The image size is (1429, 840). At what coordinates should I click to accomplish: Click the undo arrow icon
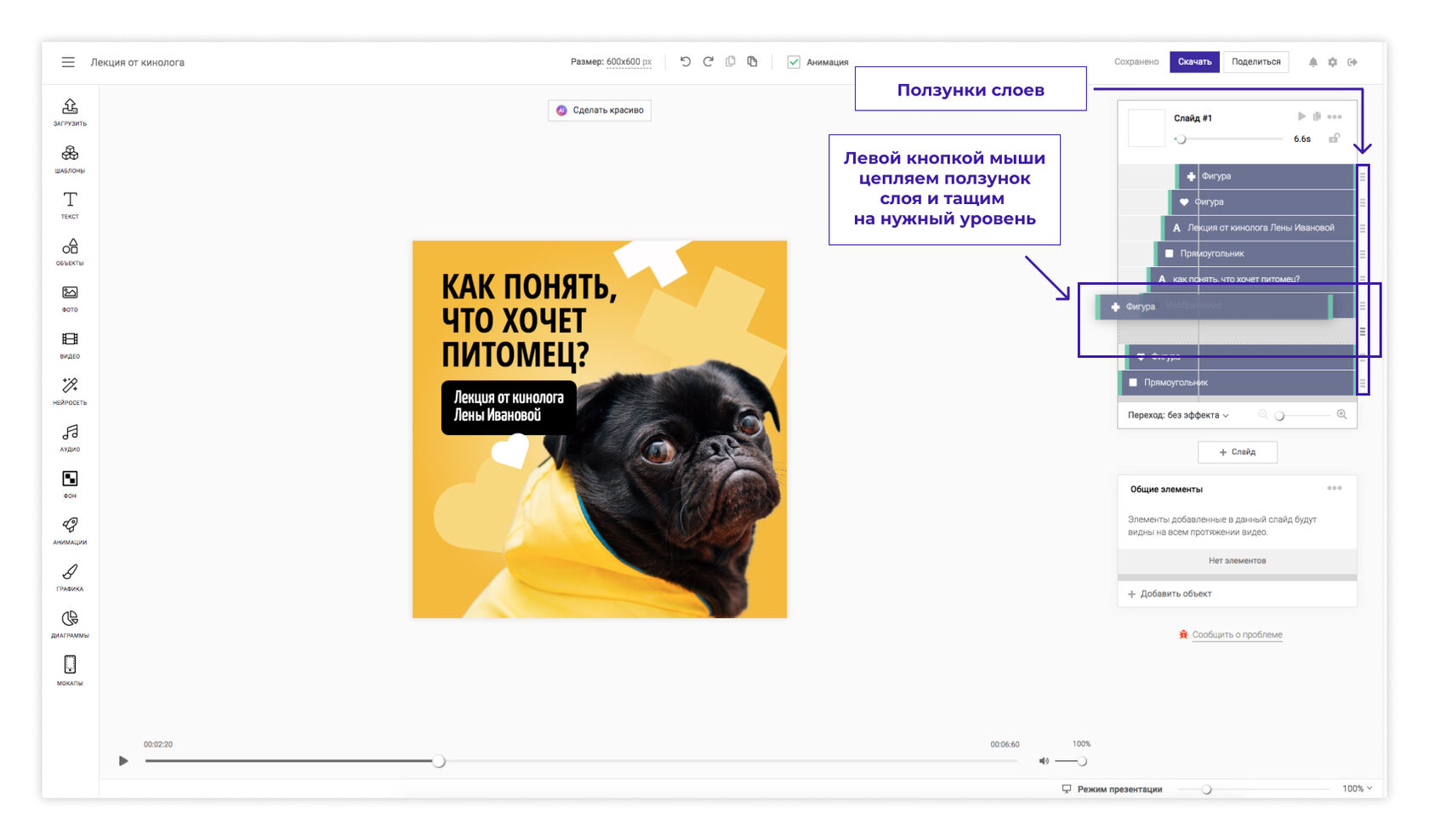pos(686,61)
